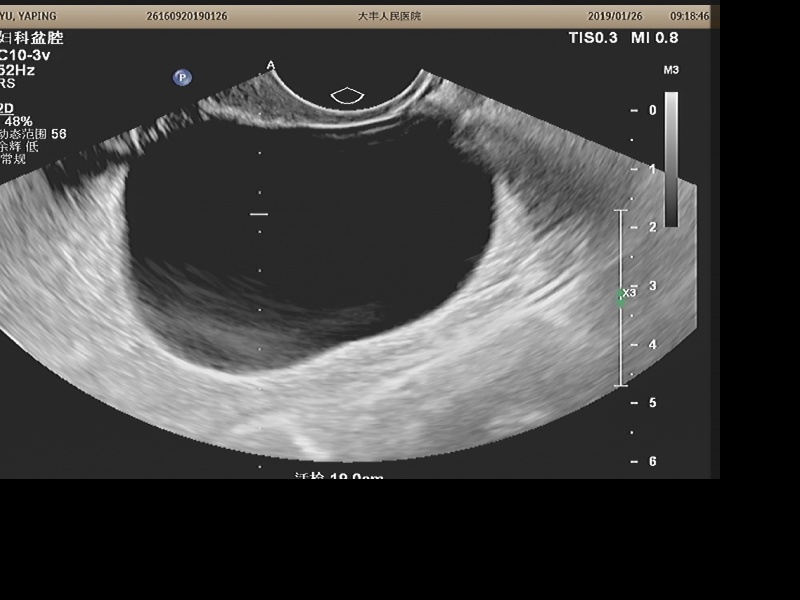
Task: Click the 2D mode label
Action: 7,107
